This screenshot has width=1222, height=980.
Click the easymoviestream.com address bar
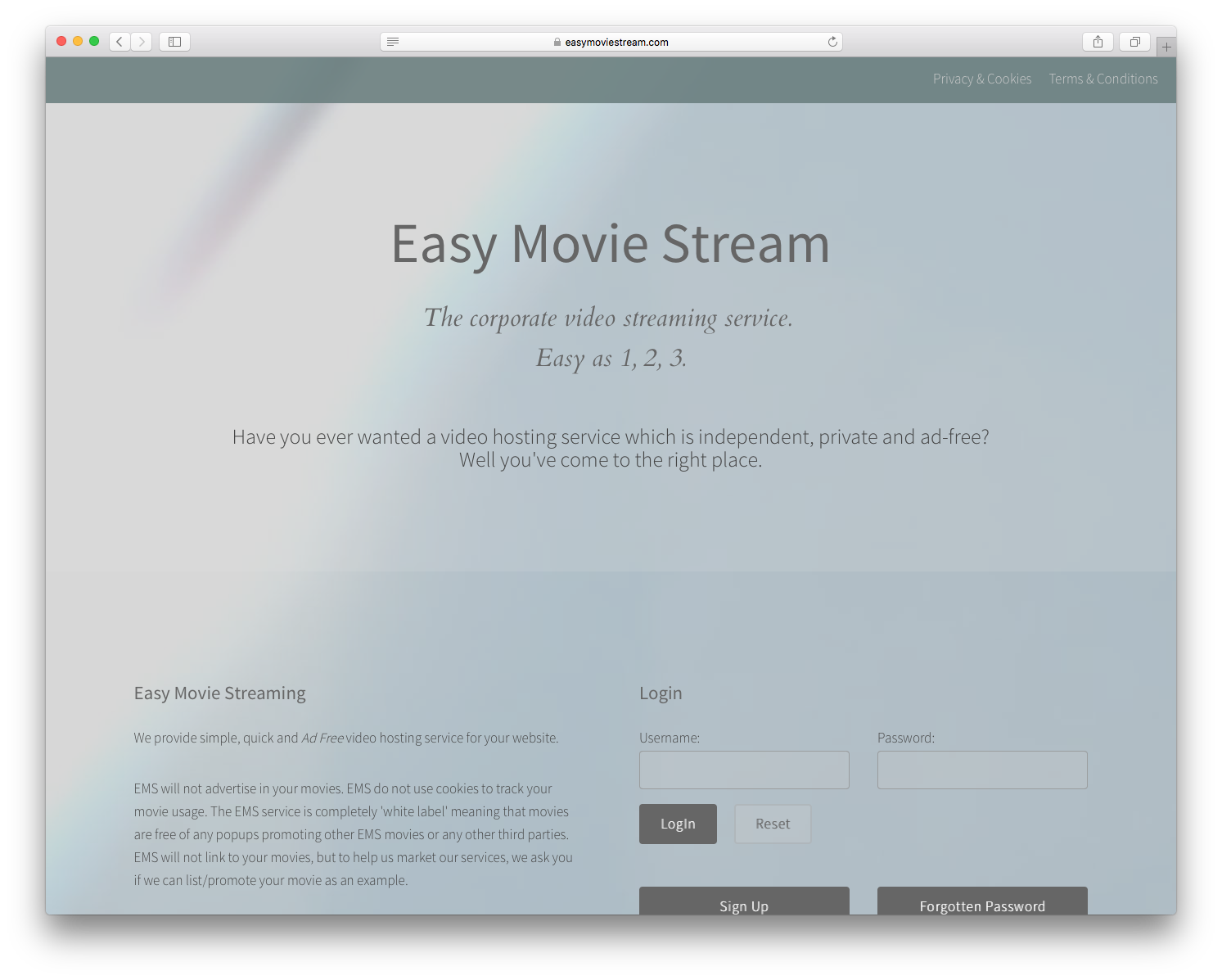point(611,42)
